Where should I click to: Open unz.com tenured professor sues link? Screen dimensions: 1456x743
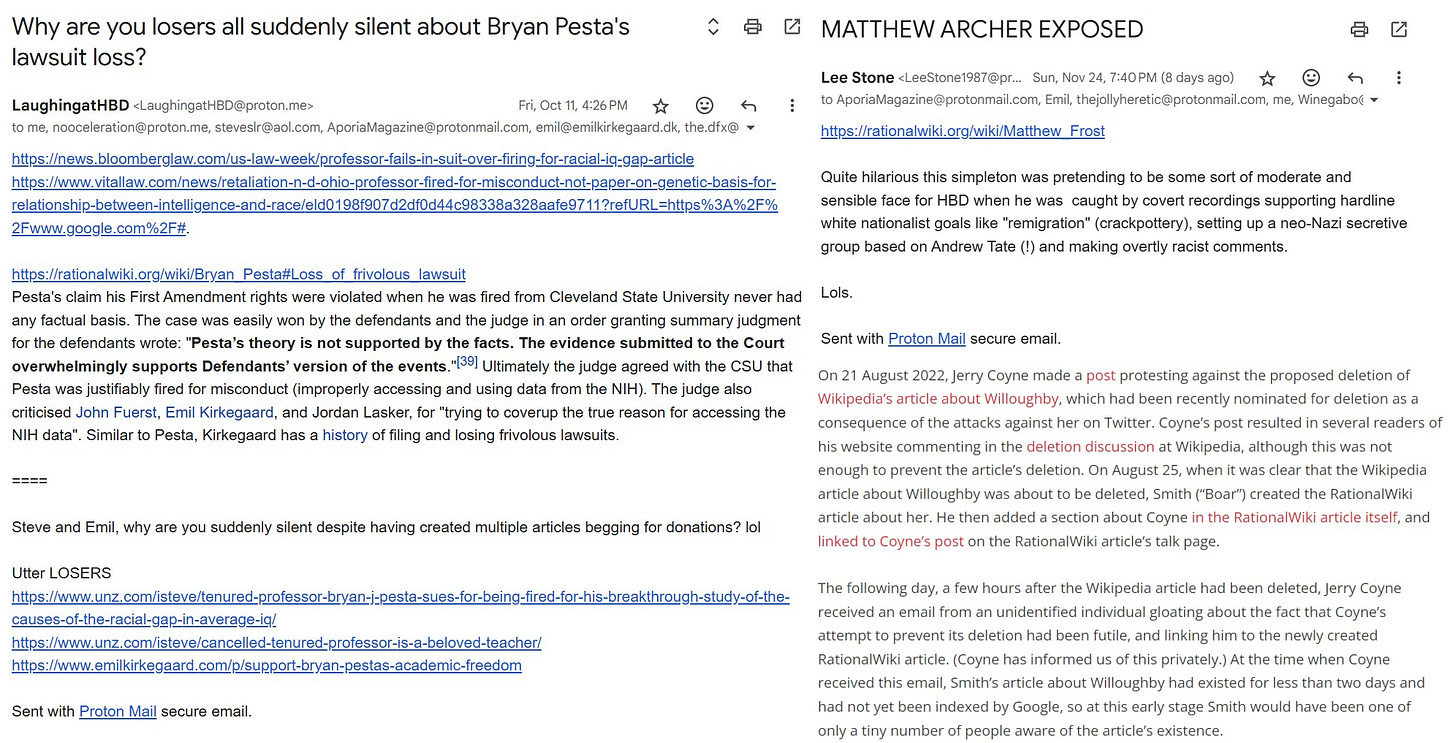401,608
